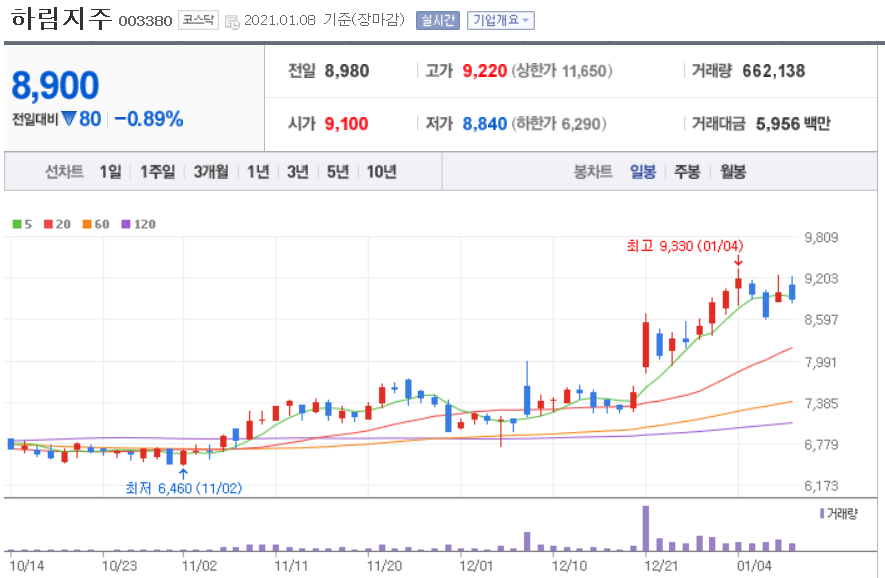
Task: Click the 11/20 date axis label
Action: pyautogui.click(x=384, y=566)
